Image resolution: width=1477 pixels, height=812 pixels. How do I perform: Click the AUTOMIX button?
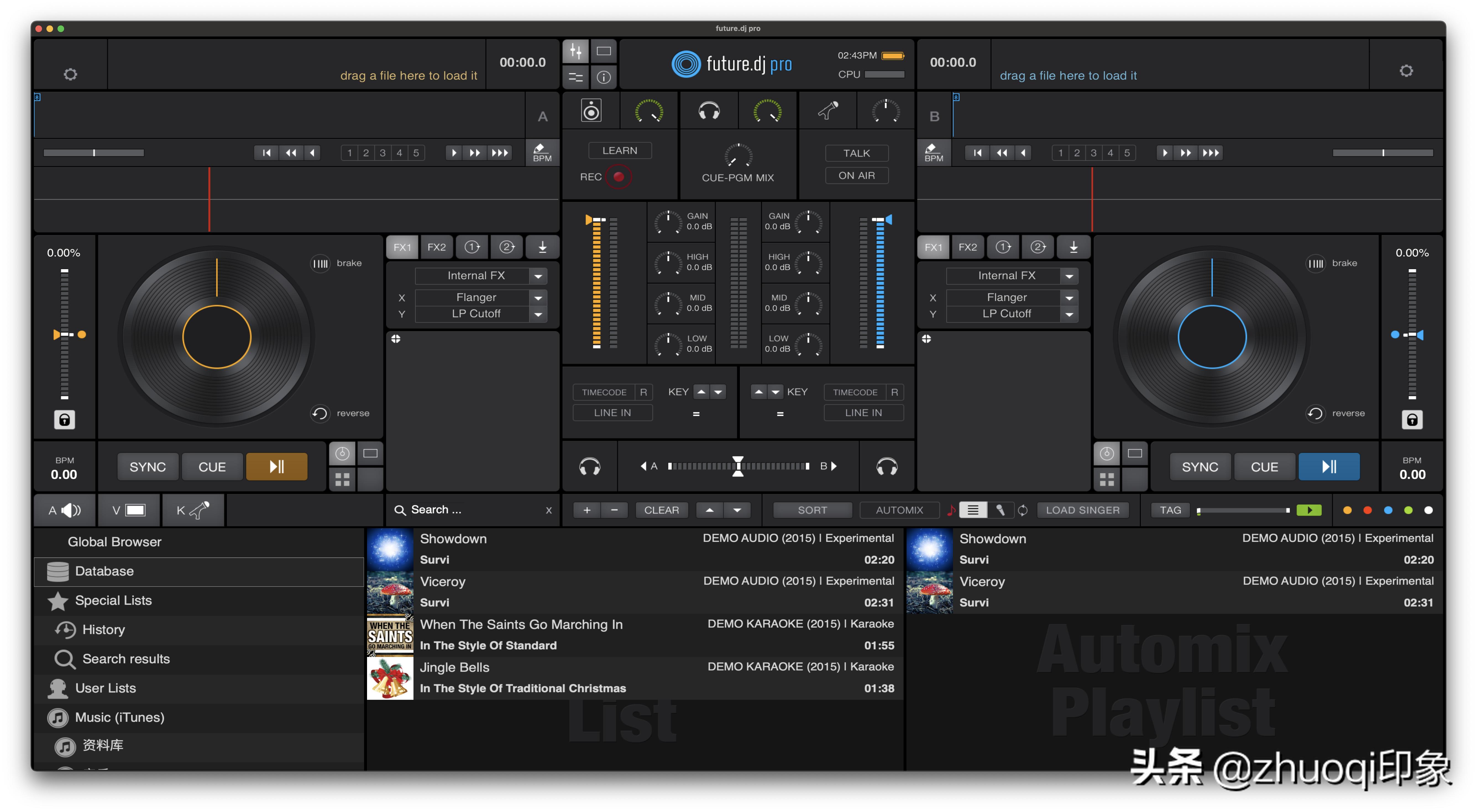point(899,510)
